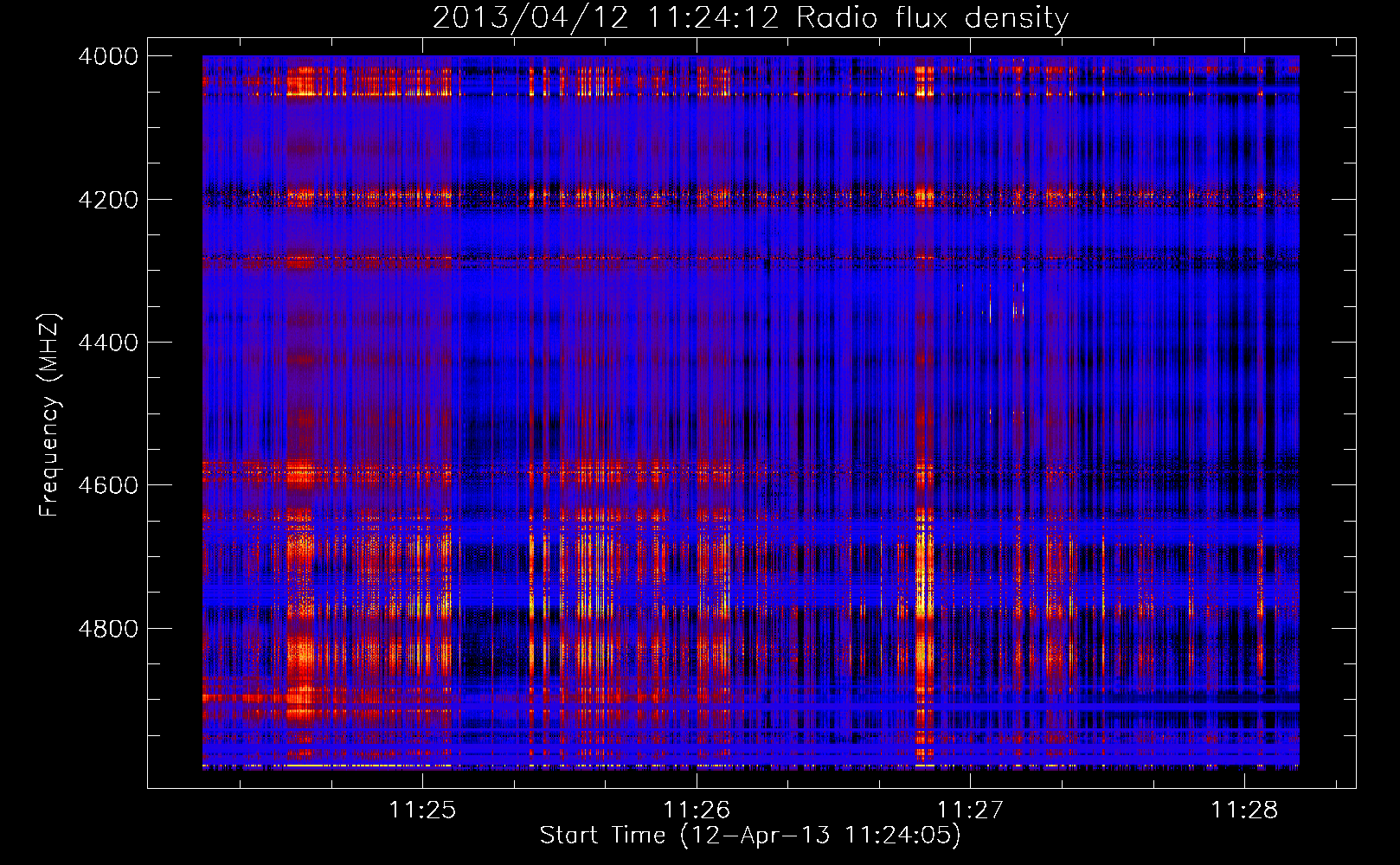
Task: Click the 4400 frequency axis label
Action: tap(108, 343)
